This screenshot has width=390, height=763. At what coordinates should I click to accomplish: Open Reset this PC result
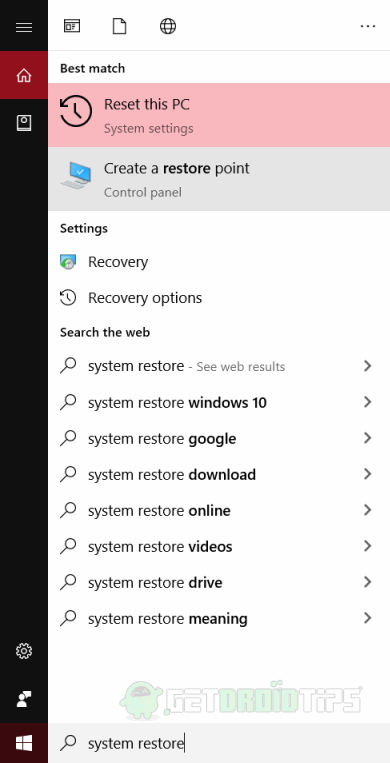point(219,115)
